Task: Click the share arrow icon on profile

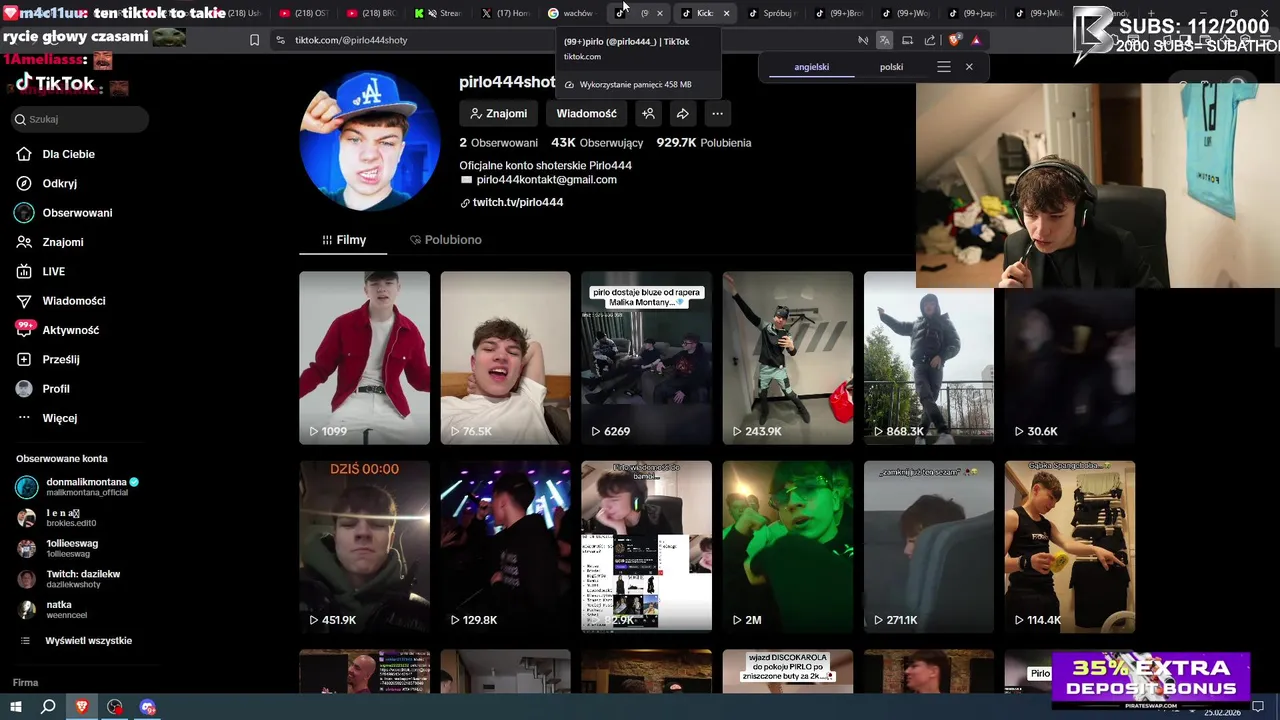Action: (x=682, y=114)
